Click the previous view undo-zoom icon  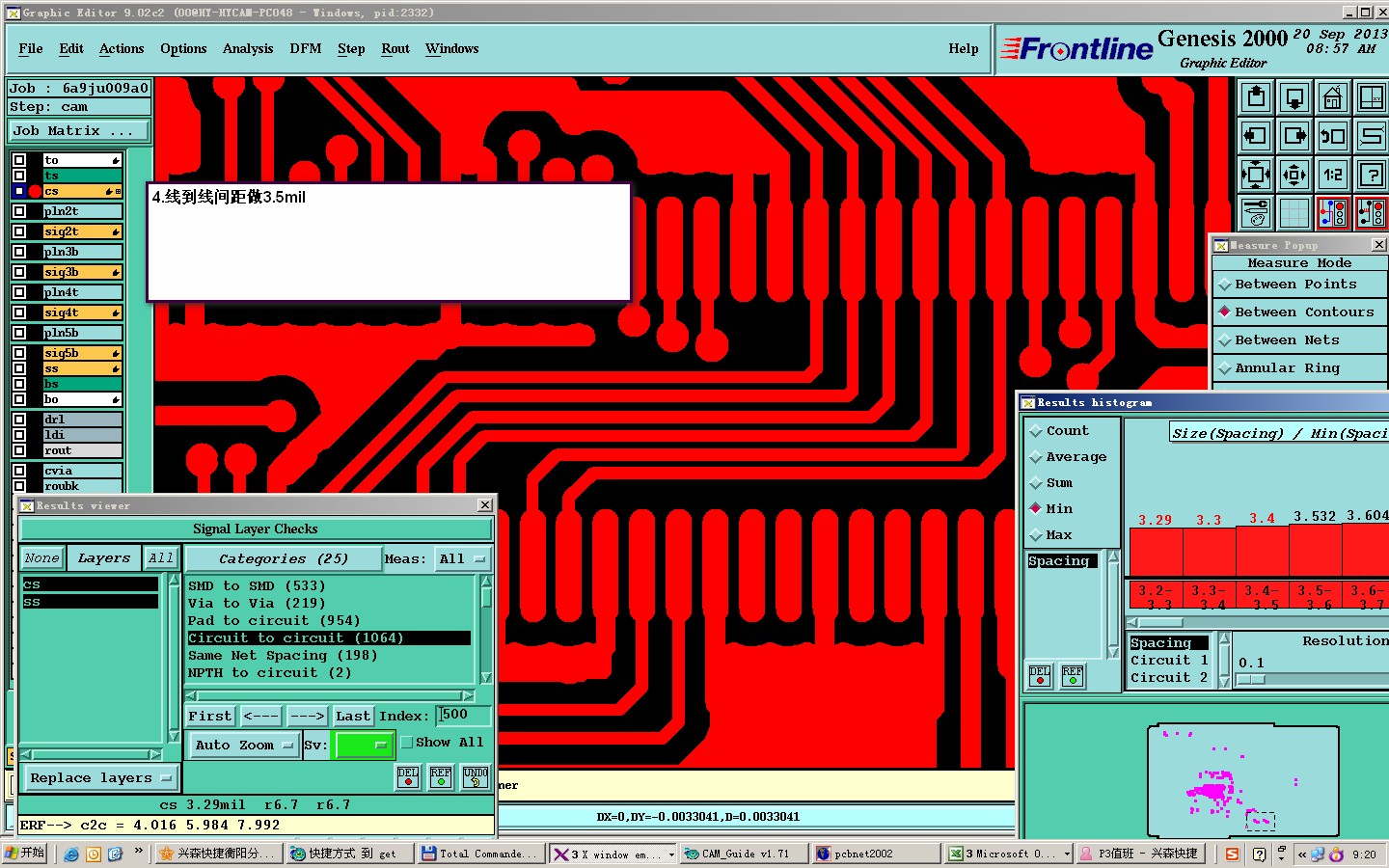pyautogui.click(x=1333, y=136)
